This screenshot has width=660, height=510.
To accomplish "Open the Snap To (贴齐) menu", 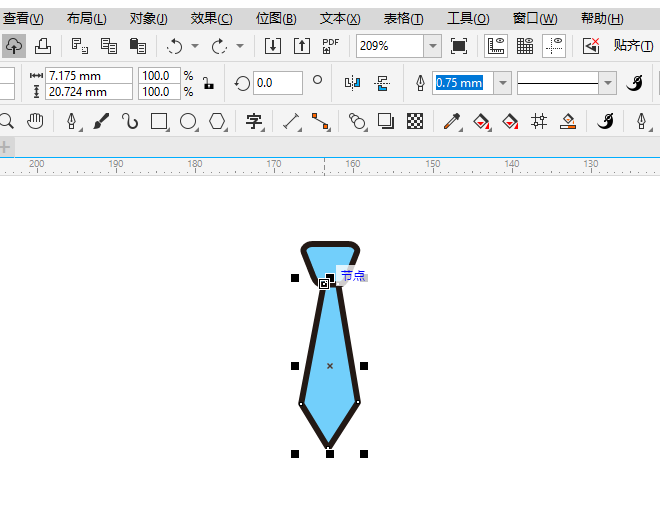I will click(x=633, y=45).
